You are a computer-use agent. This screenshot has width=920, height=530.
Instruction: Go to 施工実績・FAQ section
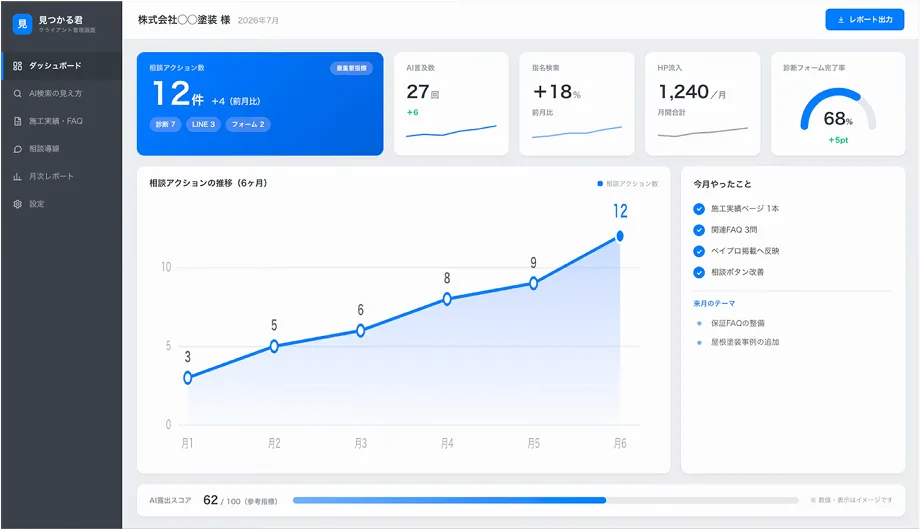pyautogui.click(x=62, y=121)
